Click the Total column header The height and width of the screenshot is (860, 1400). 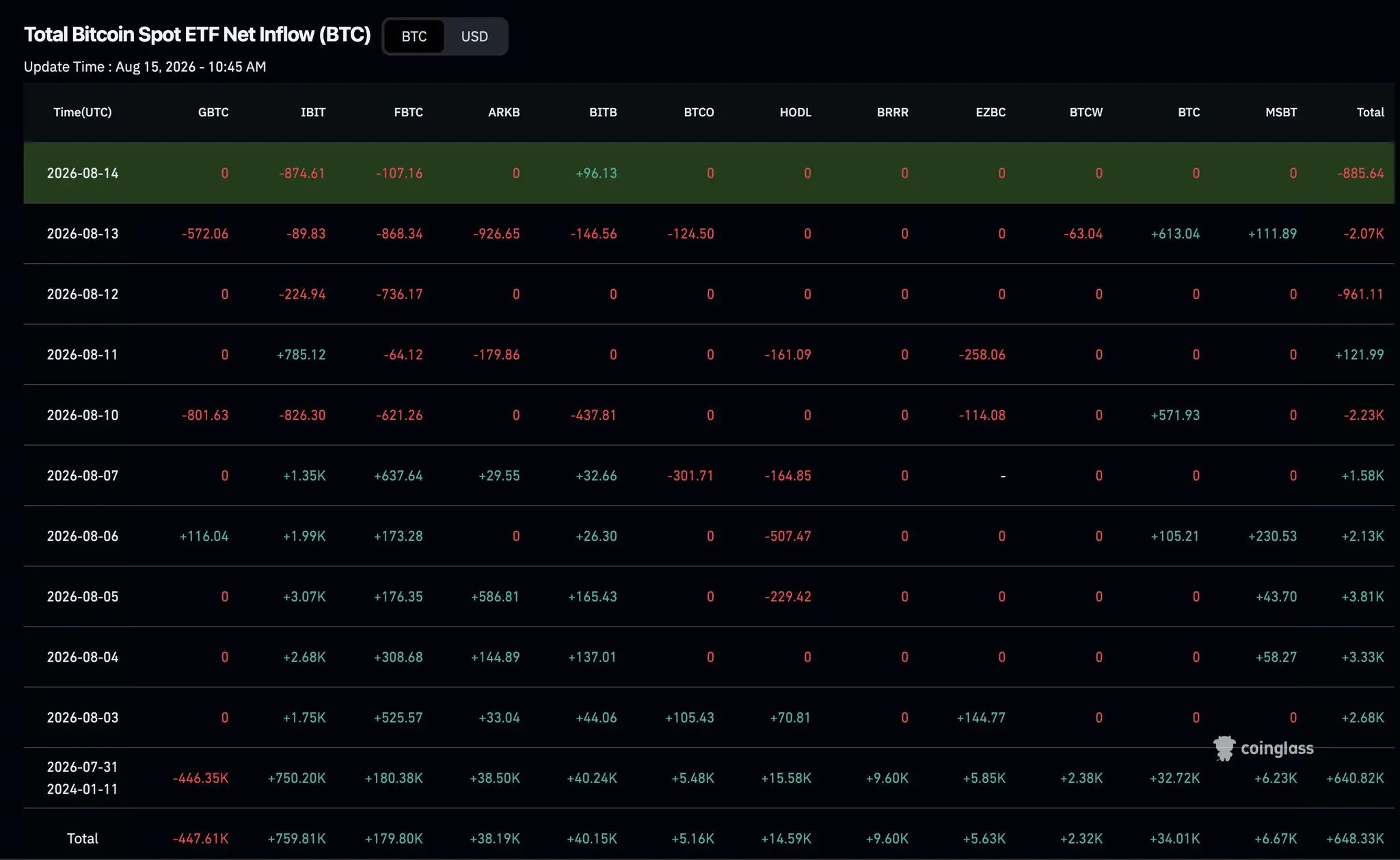click(x=1371, y=112)
